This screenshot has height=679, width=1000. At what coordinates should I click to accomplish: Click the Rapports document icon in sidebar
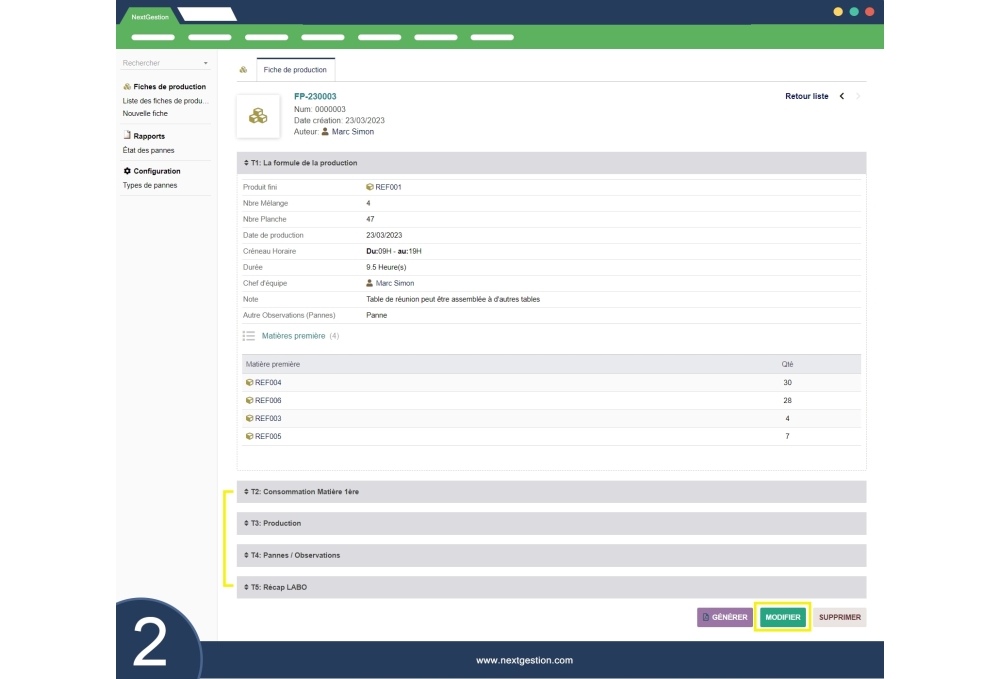(x=127, y=136)
